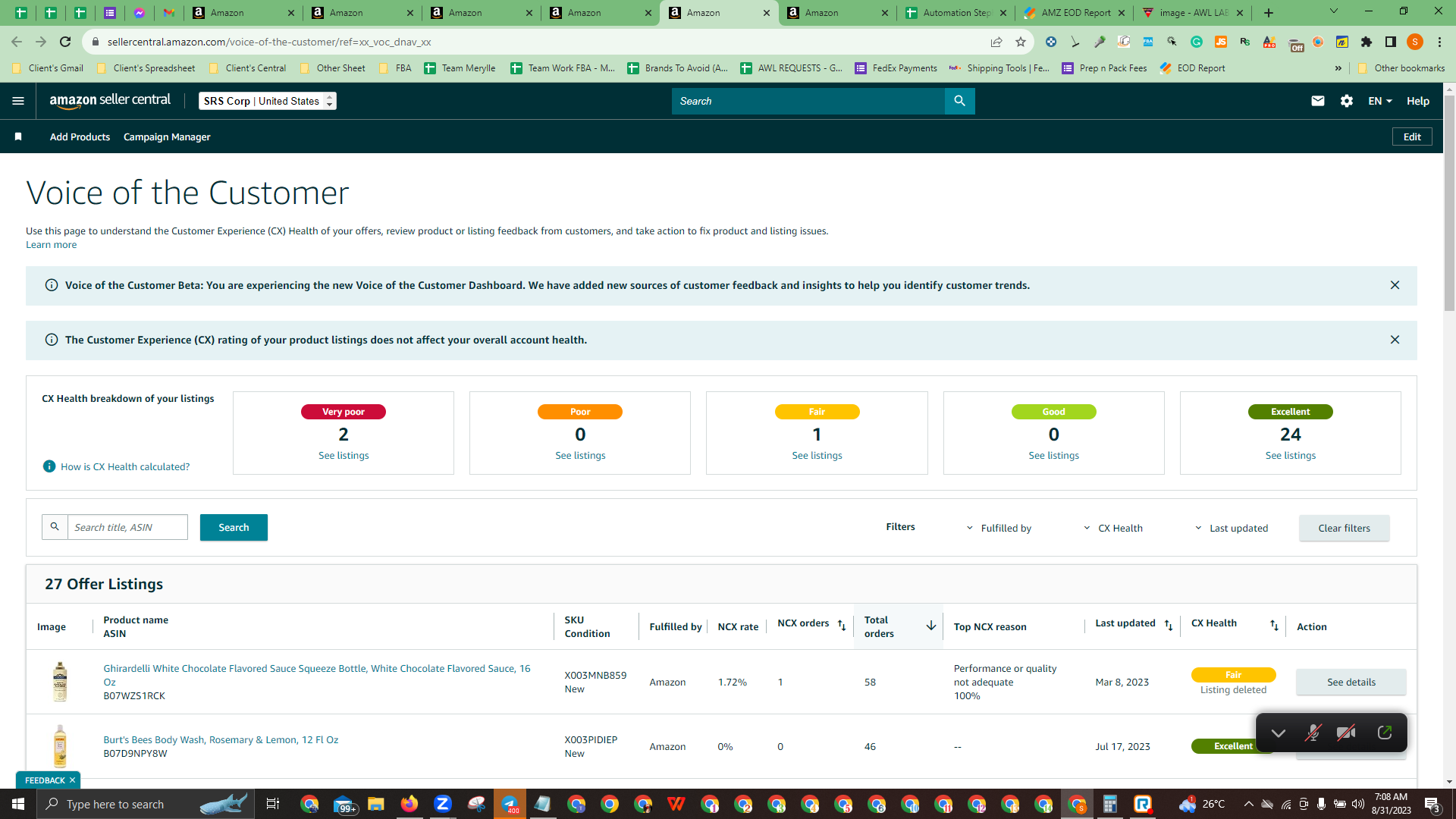Image resolution: width=1456 pixels, height=819 pixels.
Task: Switch to the AMZ EOD Report tab
Action: [1075, 13]
